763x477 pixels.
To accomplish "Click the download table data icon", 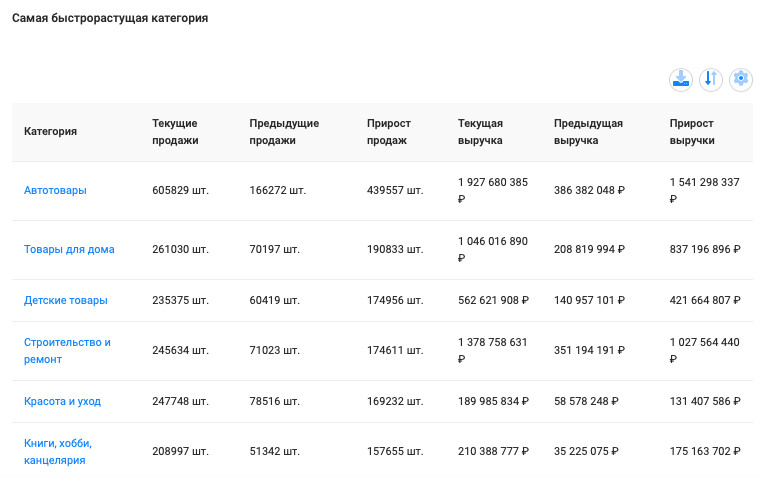I will pos(681,79).
